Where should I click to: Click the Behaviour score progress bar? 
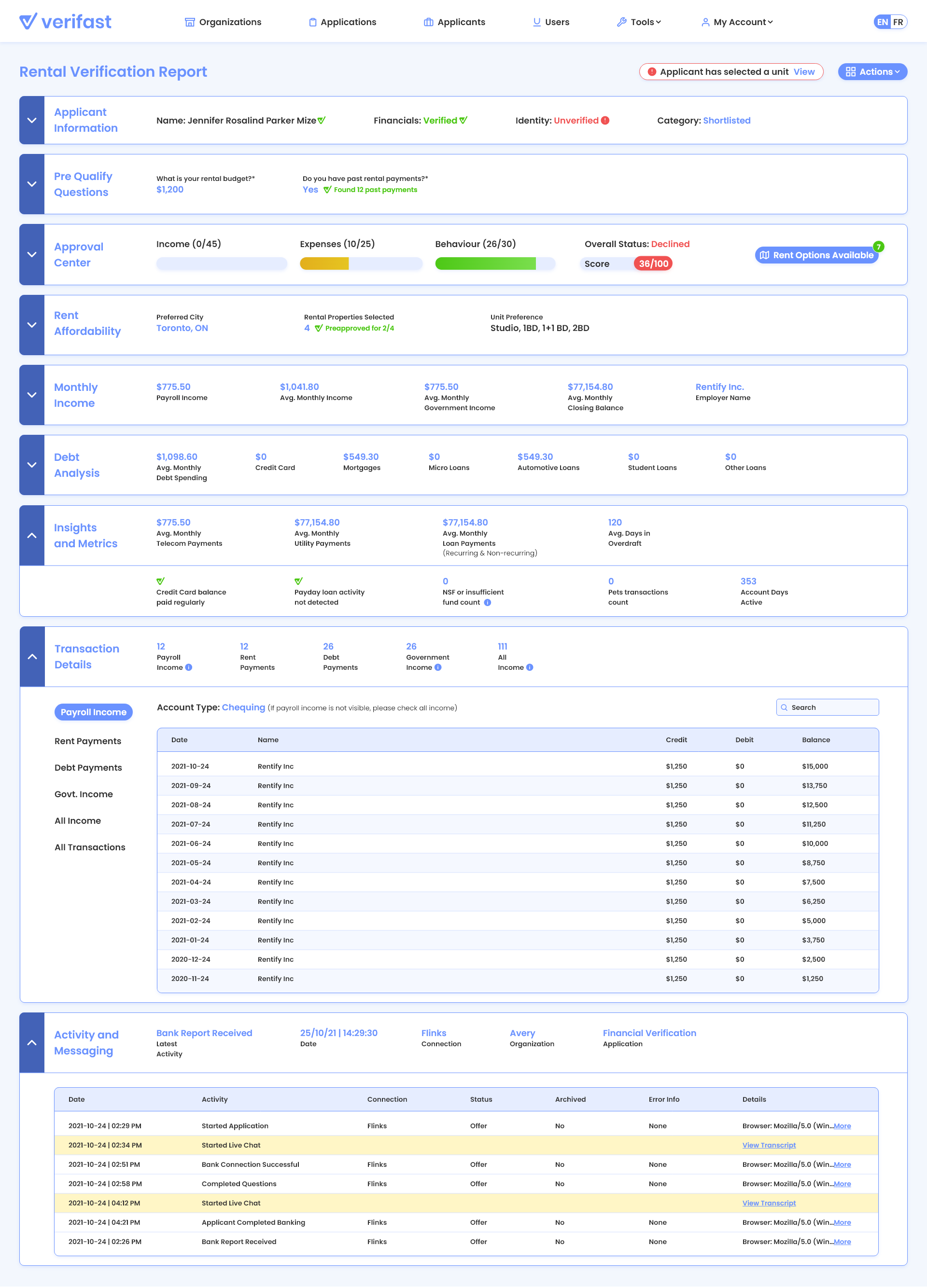point(495,263)
